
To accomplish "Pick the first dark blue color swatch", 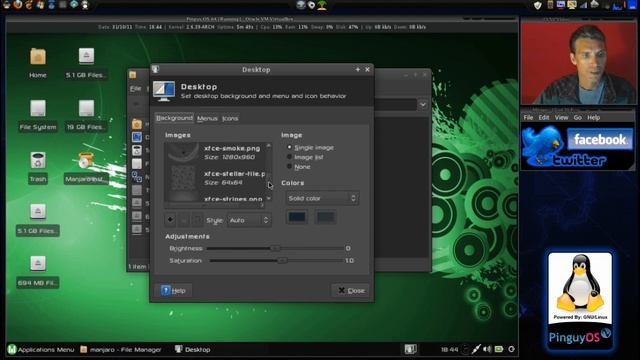I will [x=297, y=217].
